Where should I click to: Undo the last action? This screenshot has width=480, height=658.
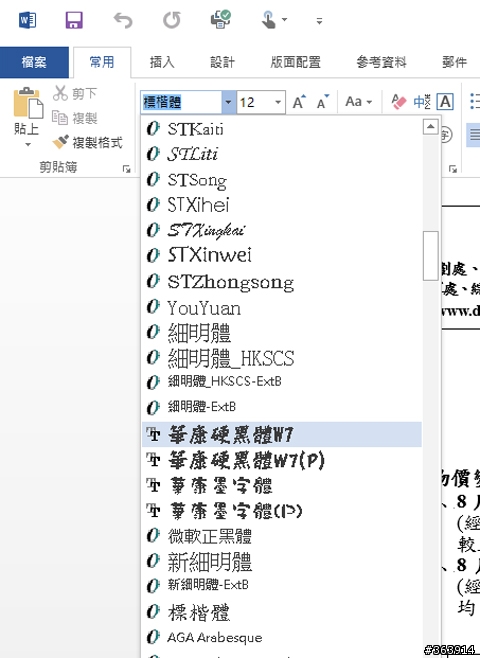[x=123, y=20]
